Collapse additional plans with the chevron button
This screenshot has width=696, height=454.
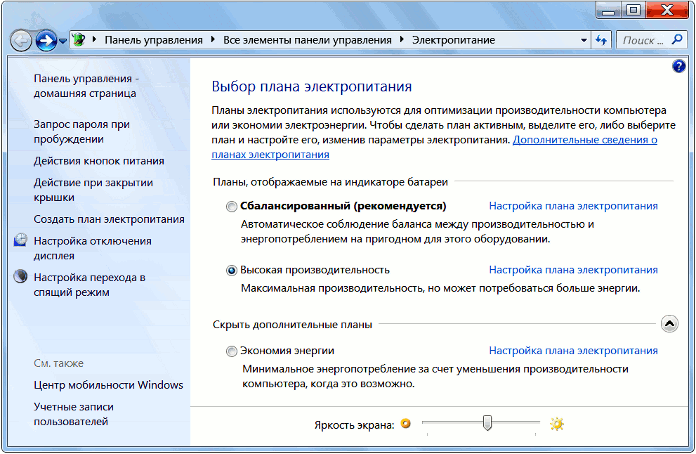669,324
